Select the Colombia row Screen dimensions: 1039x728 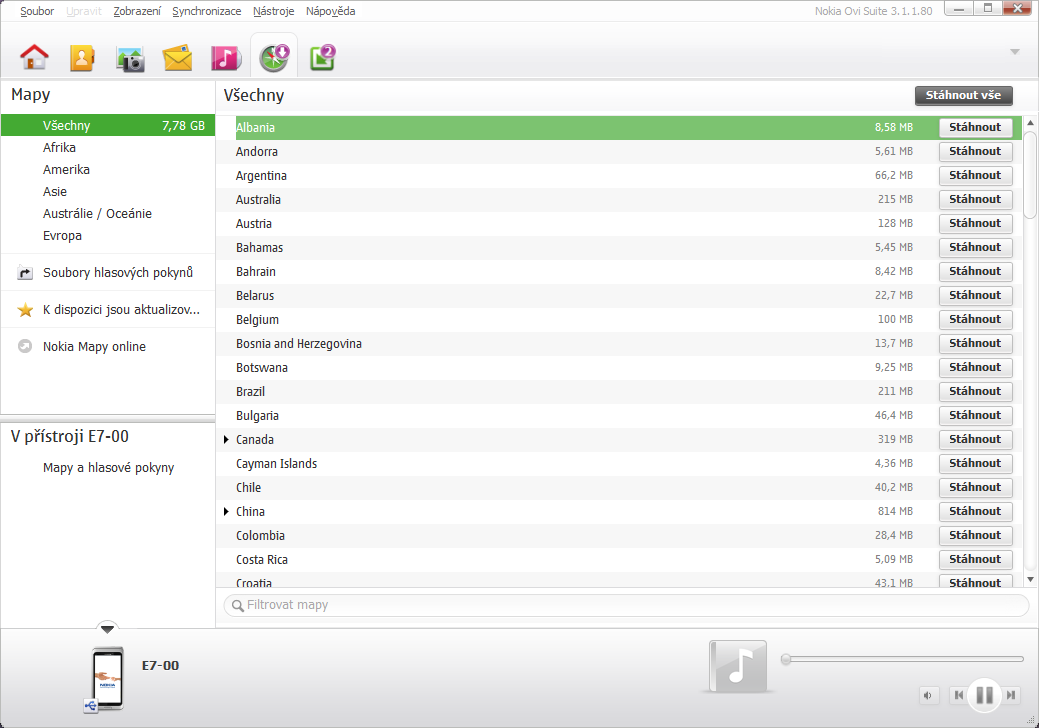[x=619, y=535]
